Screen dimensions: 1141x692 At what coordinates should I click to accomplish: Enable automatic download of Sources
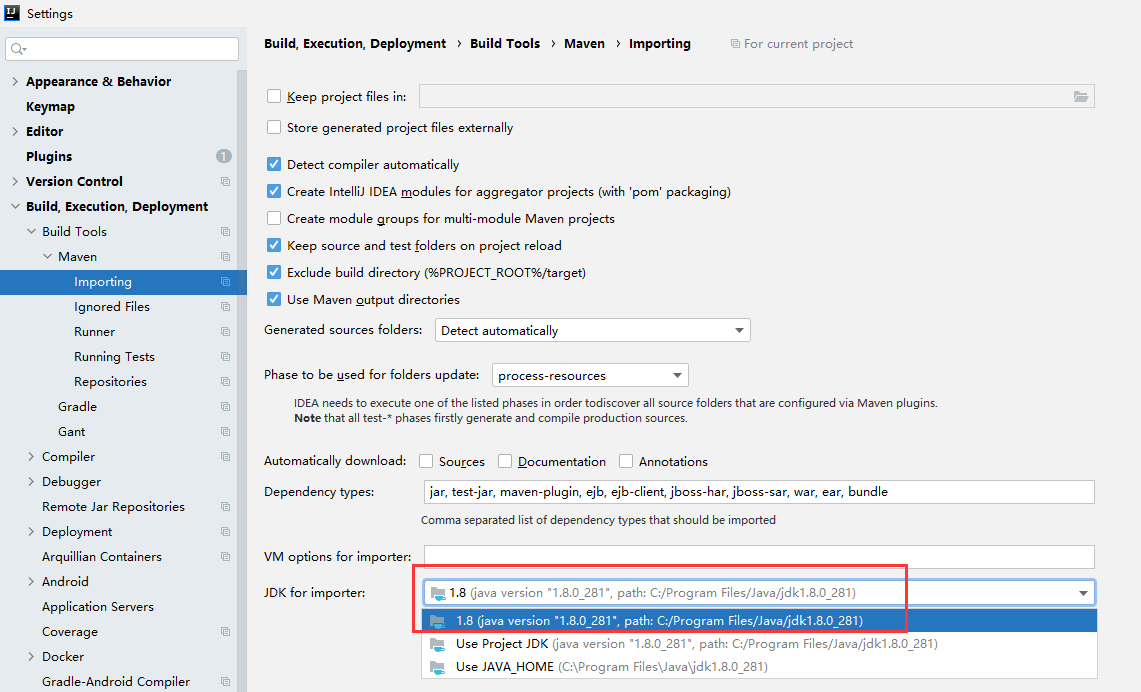[426, 461]
